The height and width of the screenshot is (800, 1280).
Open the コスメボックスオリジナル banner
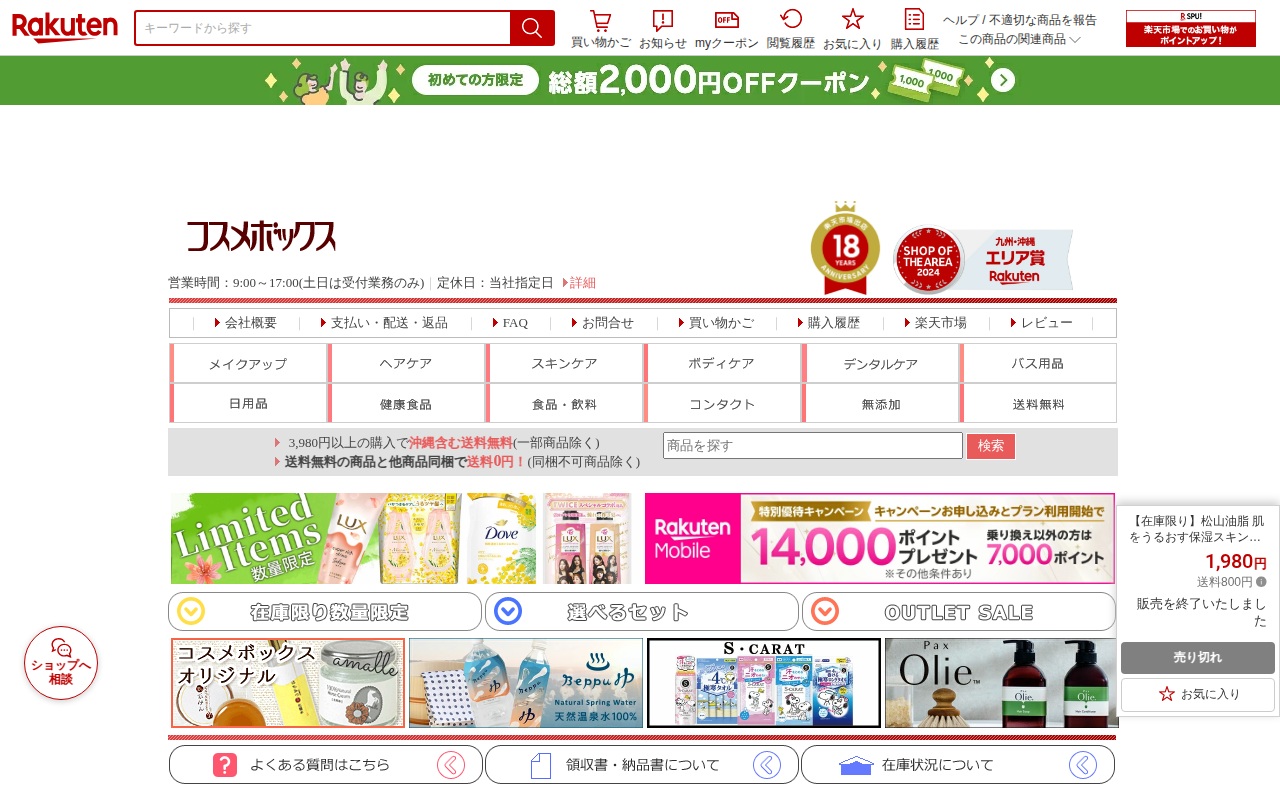click(x=288, y=683)
